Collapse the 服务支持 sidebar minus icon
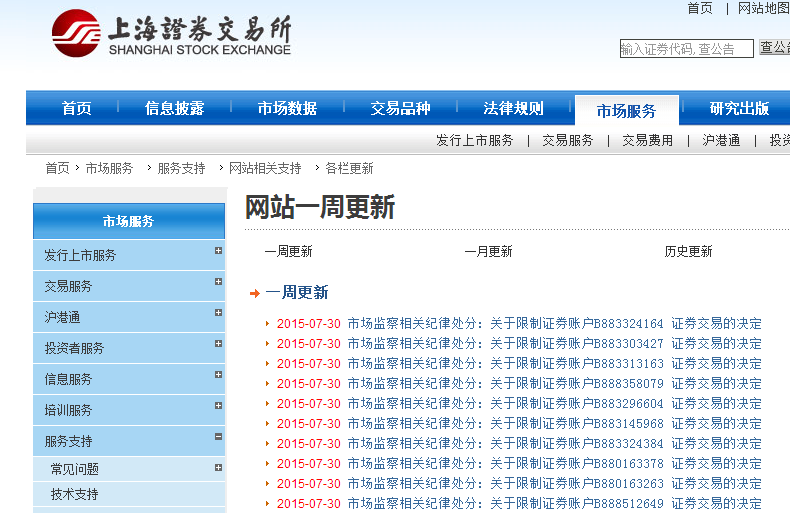790x513 pixels. [x=218, y=437]
